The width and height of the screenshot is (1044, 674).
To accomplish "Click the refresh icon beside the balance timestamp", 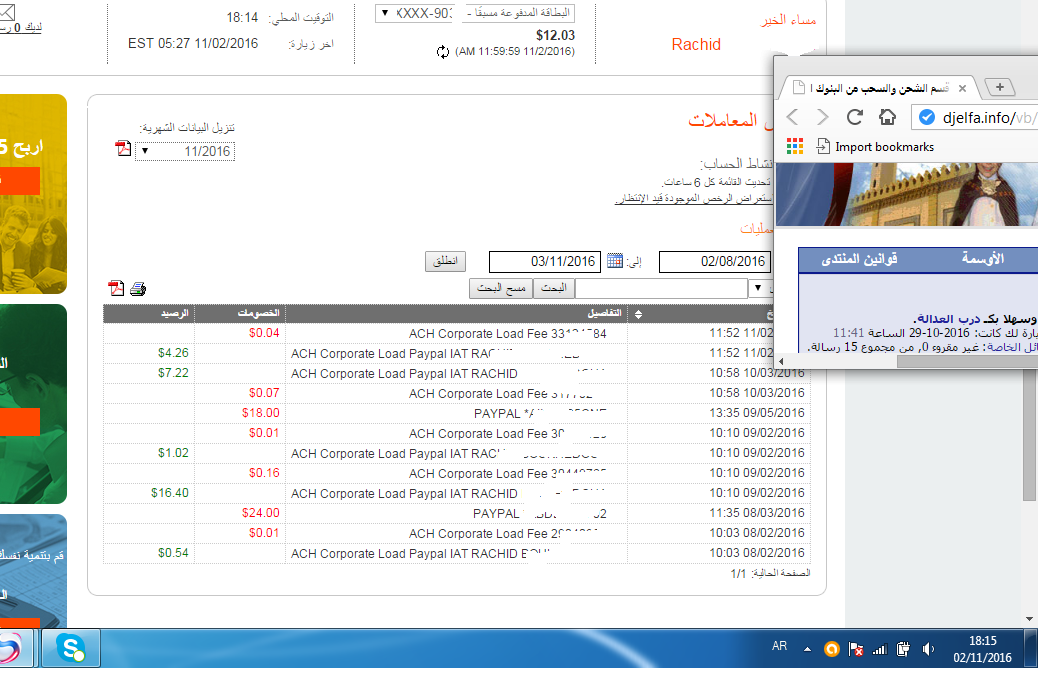I will pyautogui.click(x=443, y=51).
